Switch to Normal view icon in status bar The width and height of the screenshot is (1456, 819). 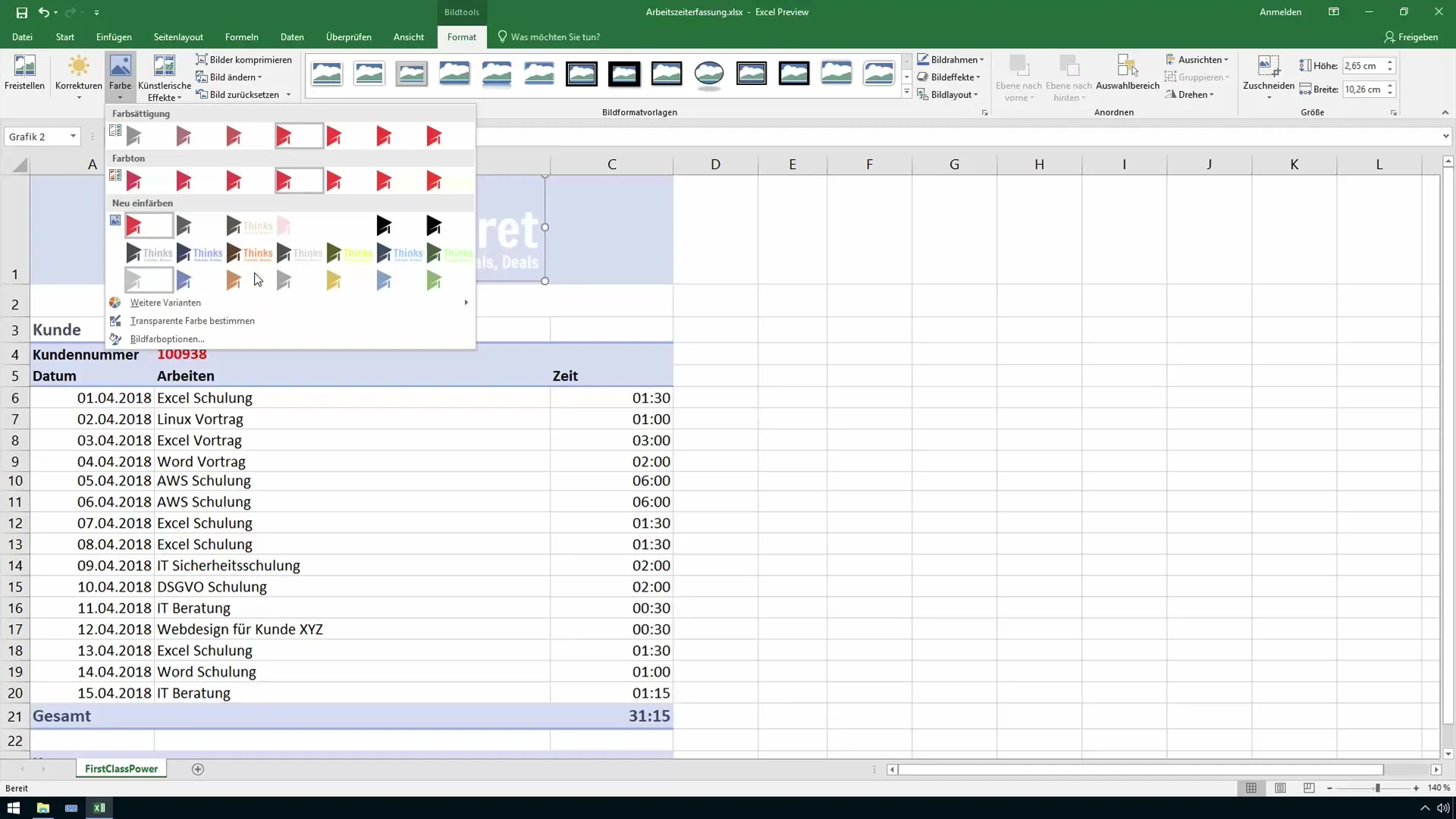coord(1251,789)
